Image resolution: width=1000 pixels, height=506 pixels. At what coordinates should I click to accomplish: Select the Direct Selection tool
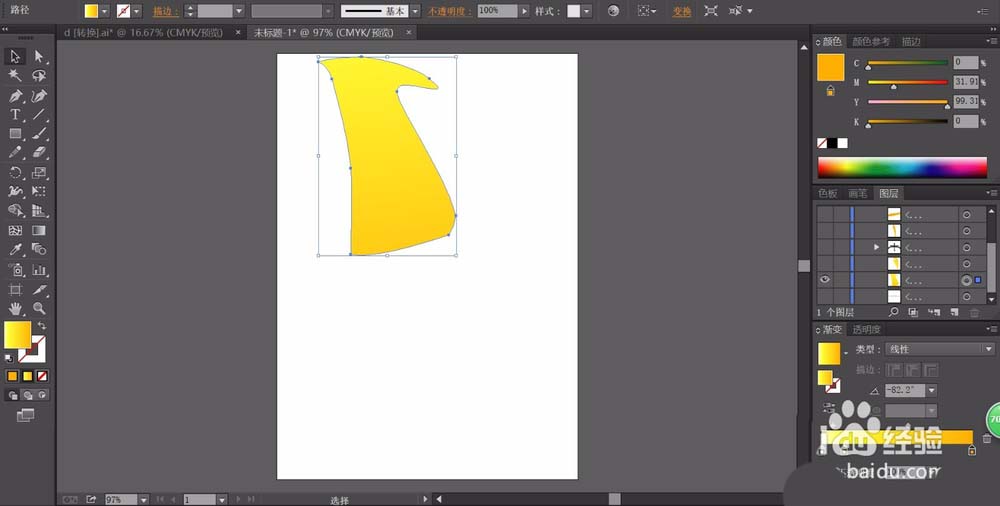[39, 56]
